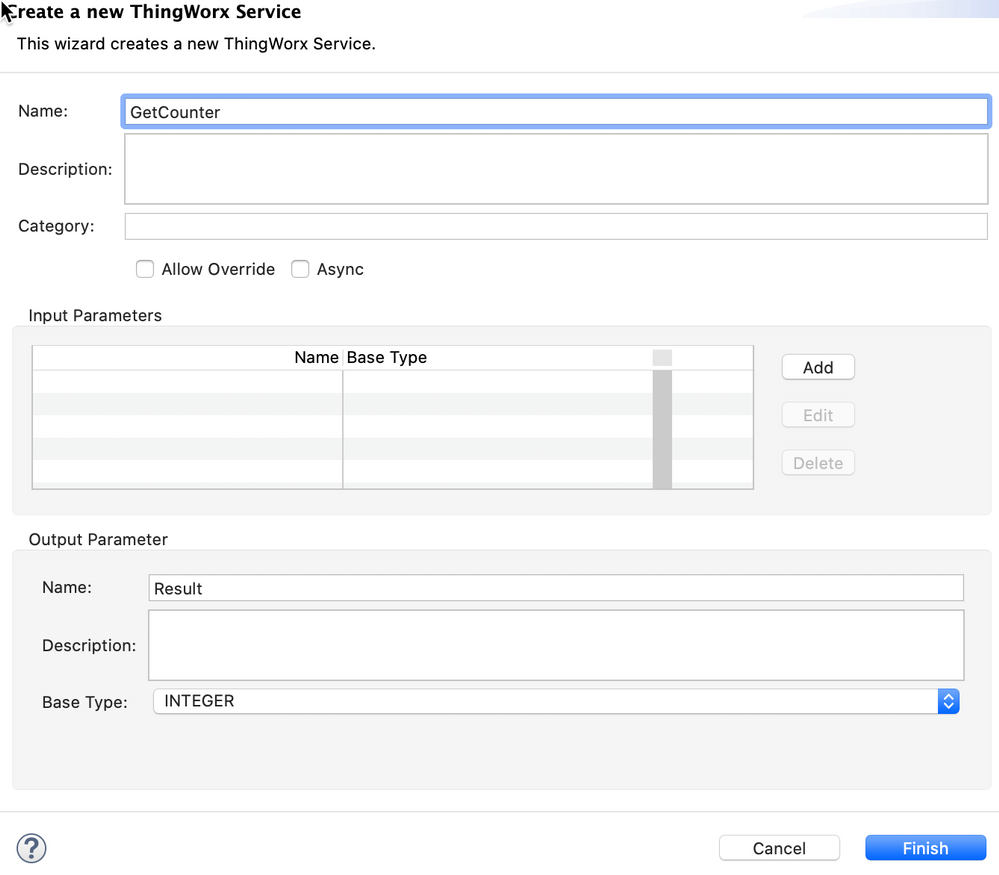Click the dropdown arrow stepper beside INTEGER
The width and height of the screenshot is (999, 875).
[x=948, y=701]
